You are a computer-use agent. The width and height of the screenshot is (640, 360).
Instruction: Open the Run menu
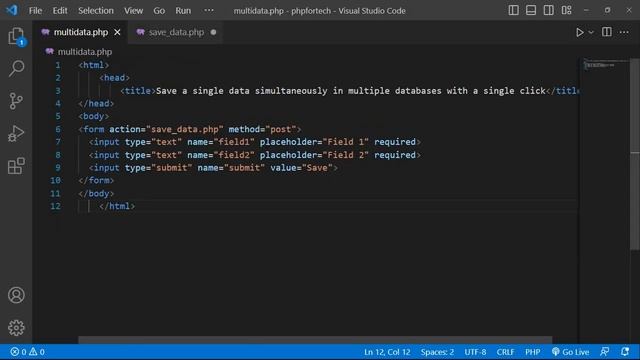click(183, 11)
